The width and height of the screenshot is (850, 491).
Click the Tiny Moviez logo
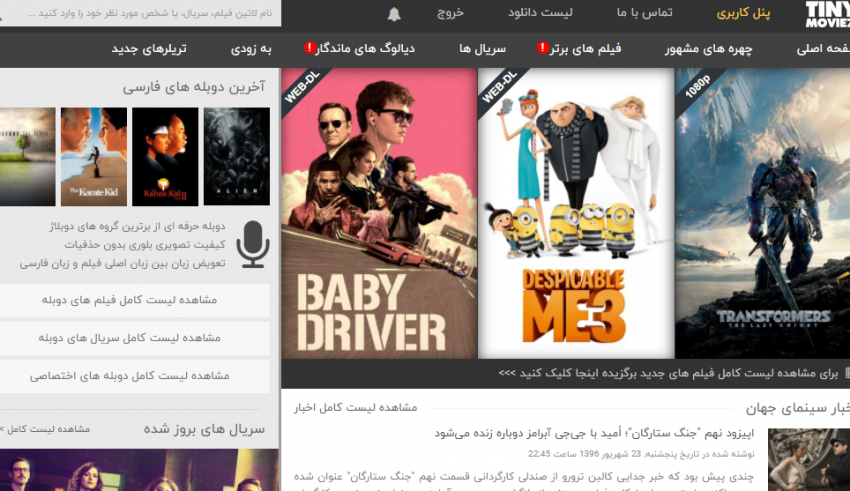827,15
